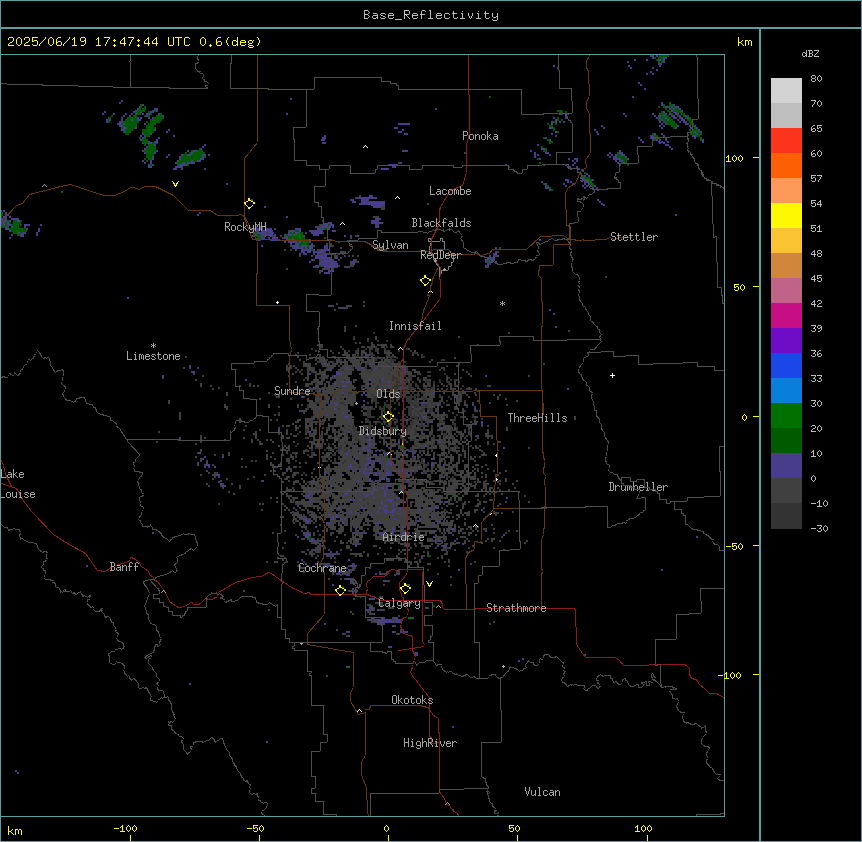This screenshot has width=862, height=842.
Task: Click the RockyMH label
Action: 245,227
